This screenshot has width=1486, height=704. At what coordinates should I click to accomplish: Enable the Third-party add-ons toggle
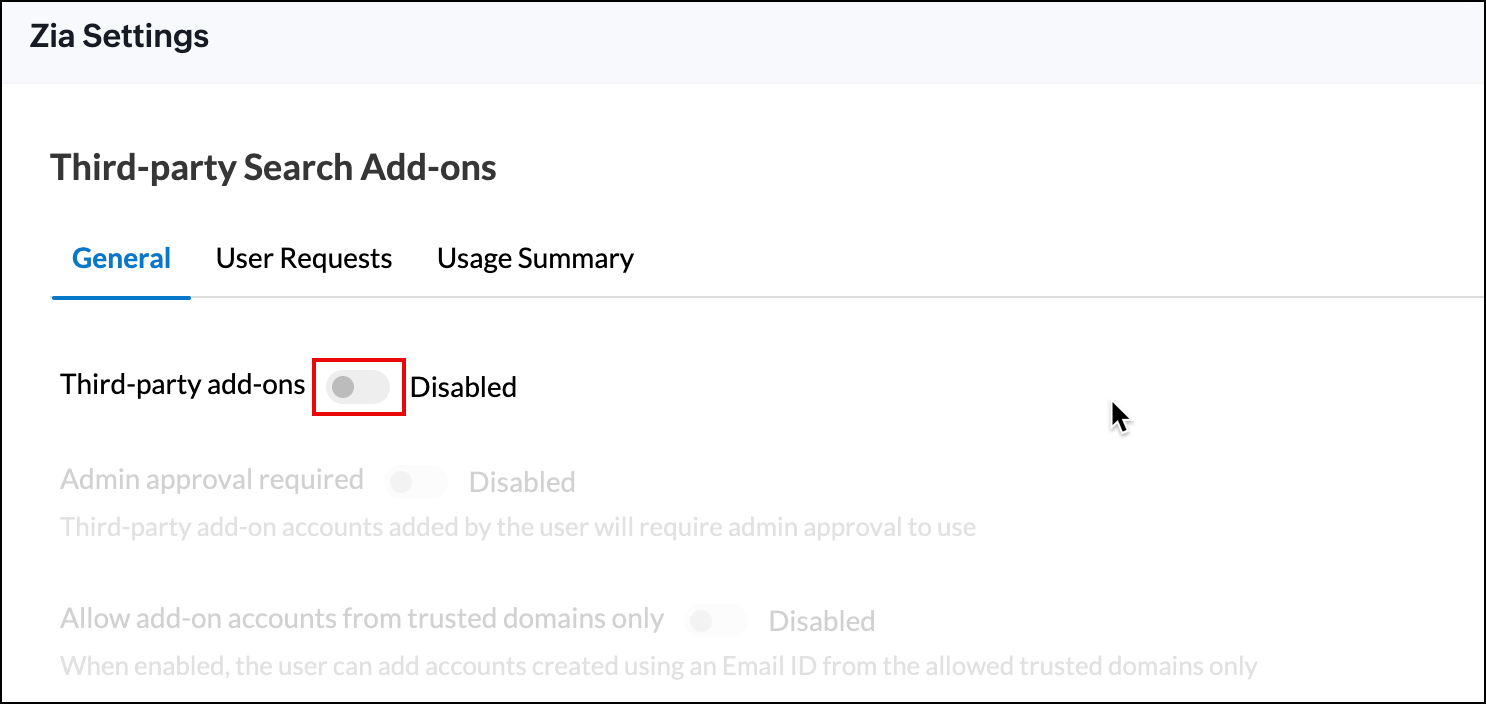358,387
